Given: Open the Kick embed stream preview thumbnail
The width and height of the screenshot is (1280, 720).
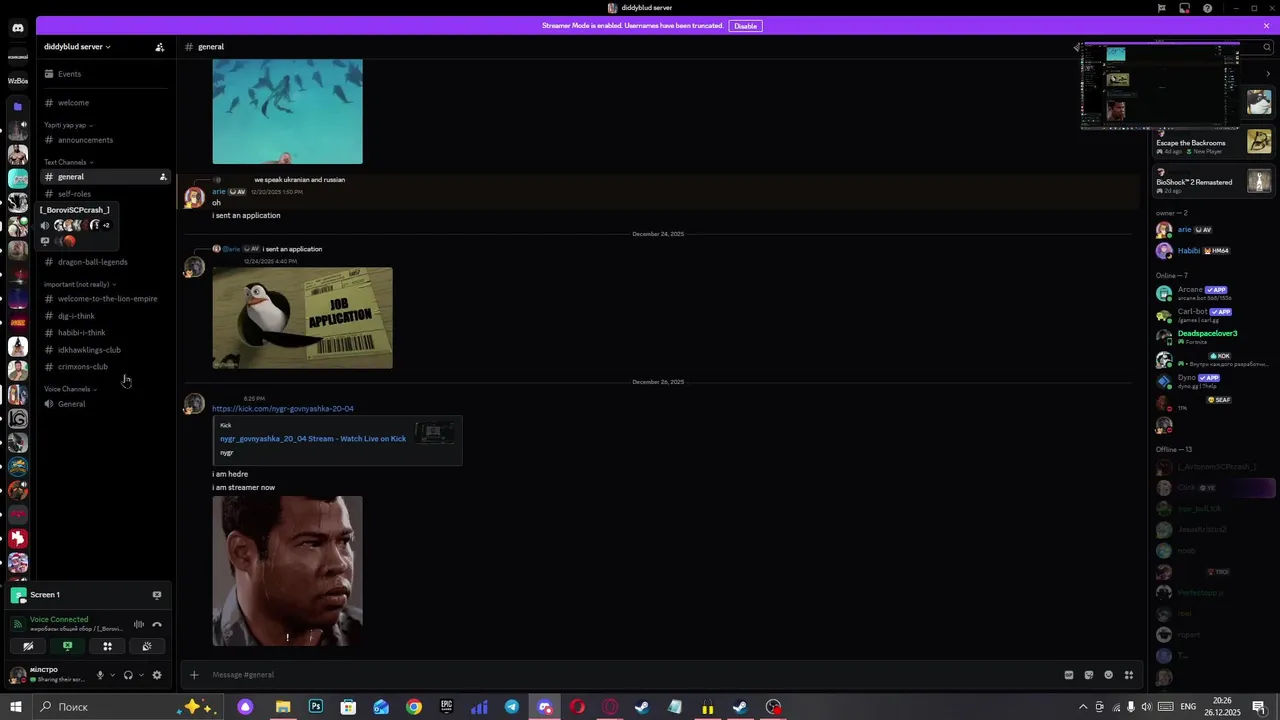Looking at the screenshot, I should pos(435,433).
